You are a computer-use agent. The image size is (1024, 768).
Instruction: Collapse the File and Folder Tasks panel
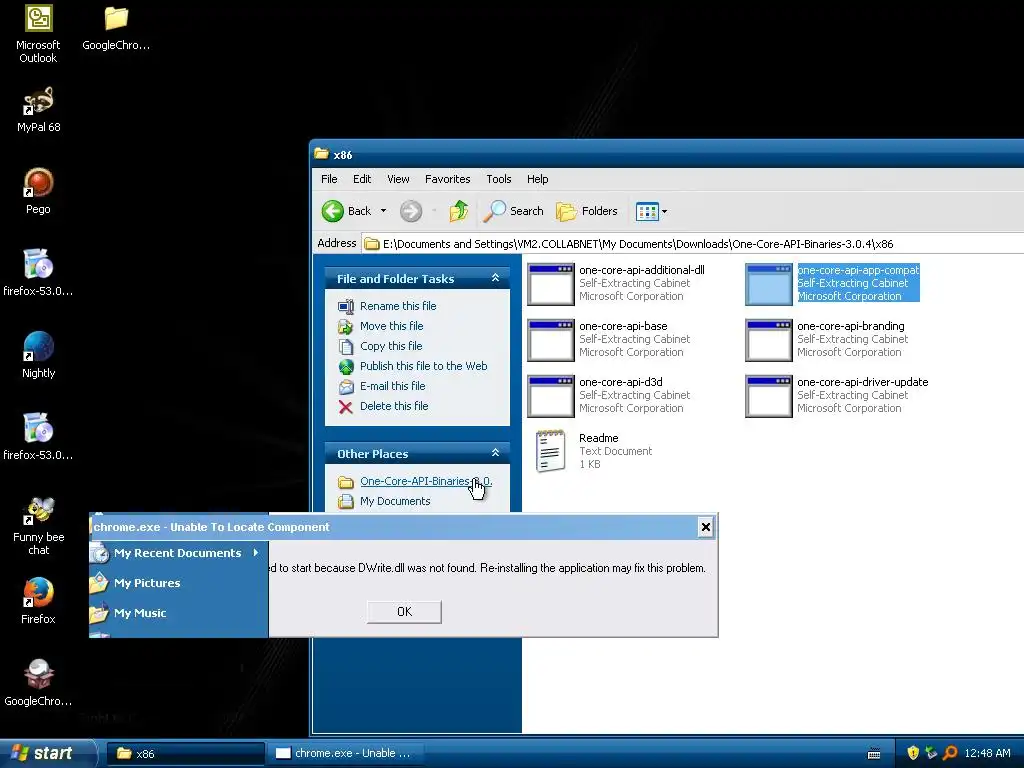(x=495, y=278)
